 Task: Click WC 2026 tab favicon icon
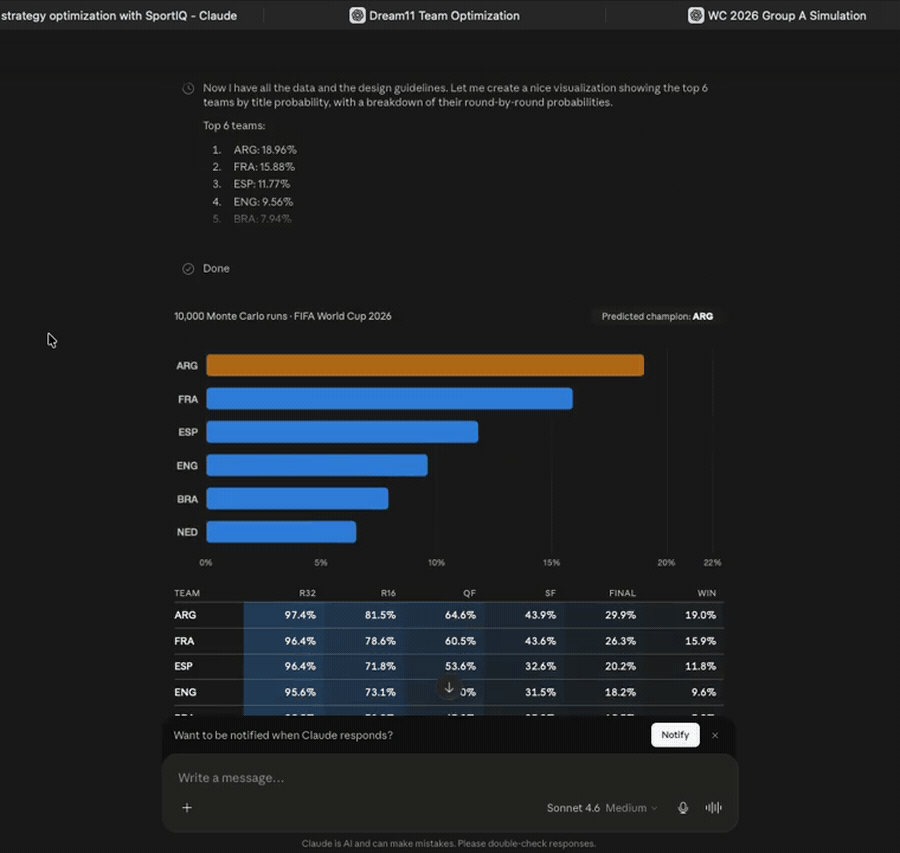pos(696,15)
